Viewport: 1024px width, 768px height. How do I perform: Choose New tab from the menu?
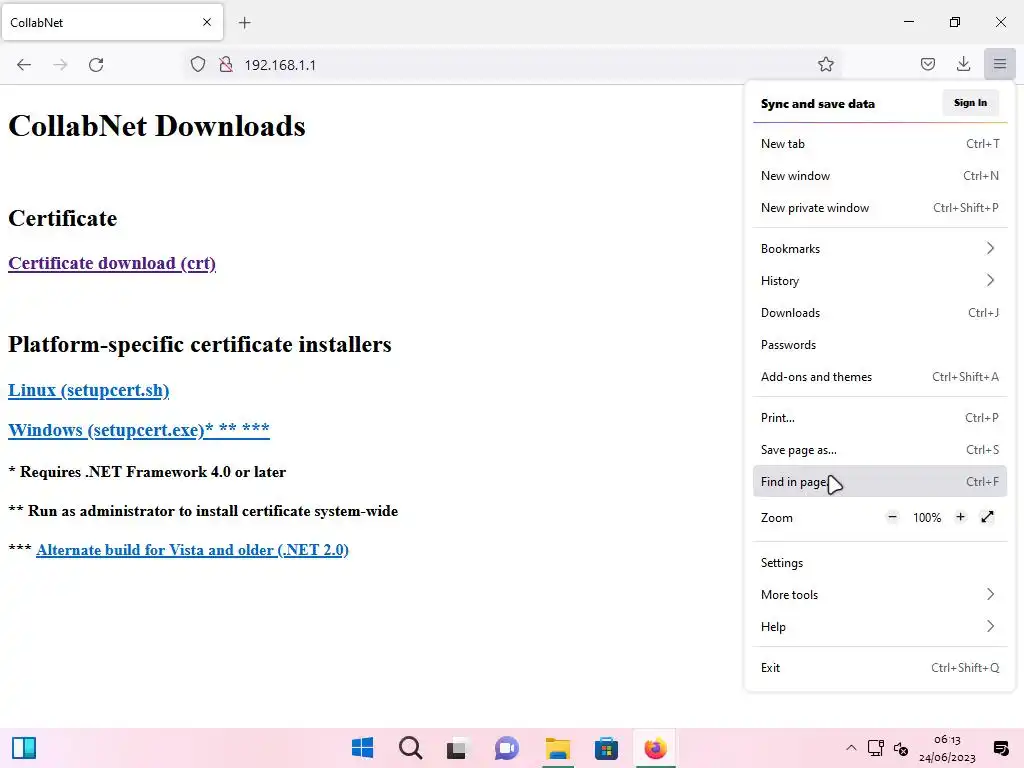(x=880, y=144)
